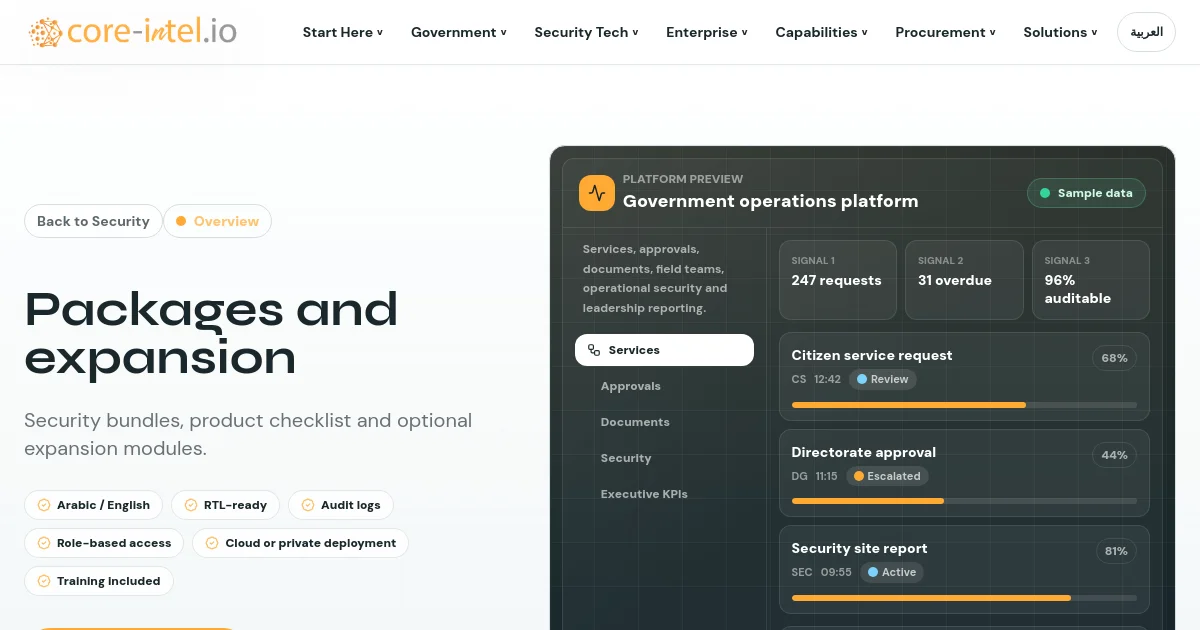Screen dimensions: 1200x630
Task: Click the Packages and expansion heading
Action: (211, 333)
